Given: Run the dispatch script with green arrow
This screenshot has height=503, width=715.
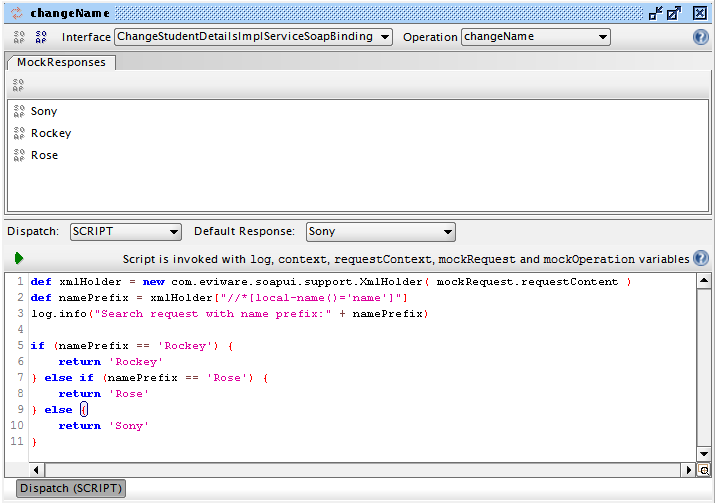Looking at the screenshot, I should pyautogui.click(x=19, y=258).
